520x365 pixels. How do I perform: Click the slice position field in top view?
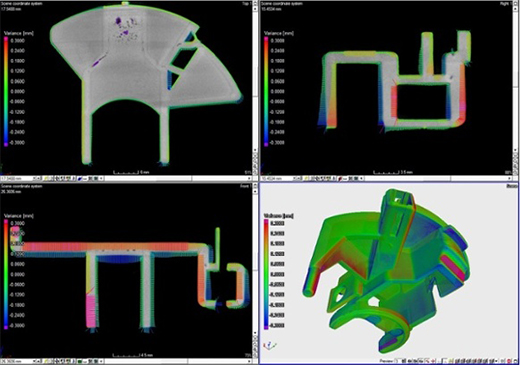17,179
